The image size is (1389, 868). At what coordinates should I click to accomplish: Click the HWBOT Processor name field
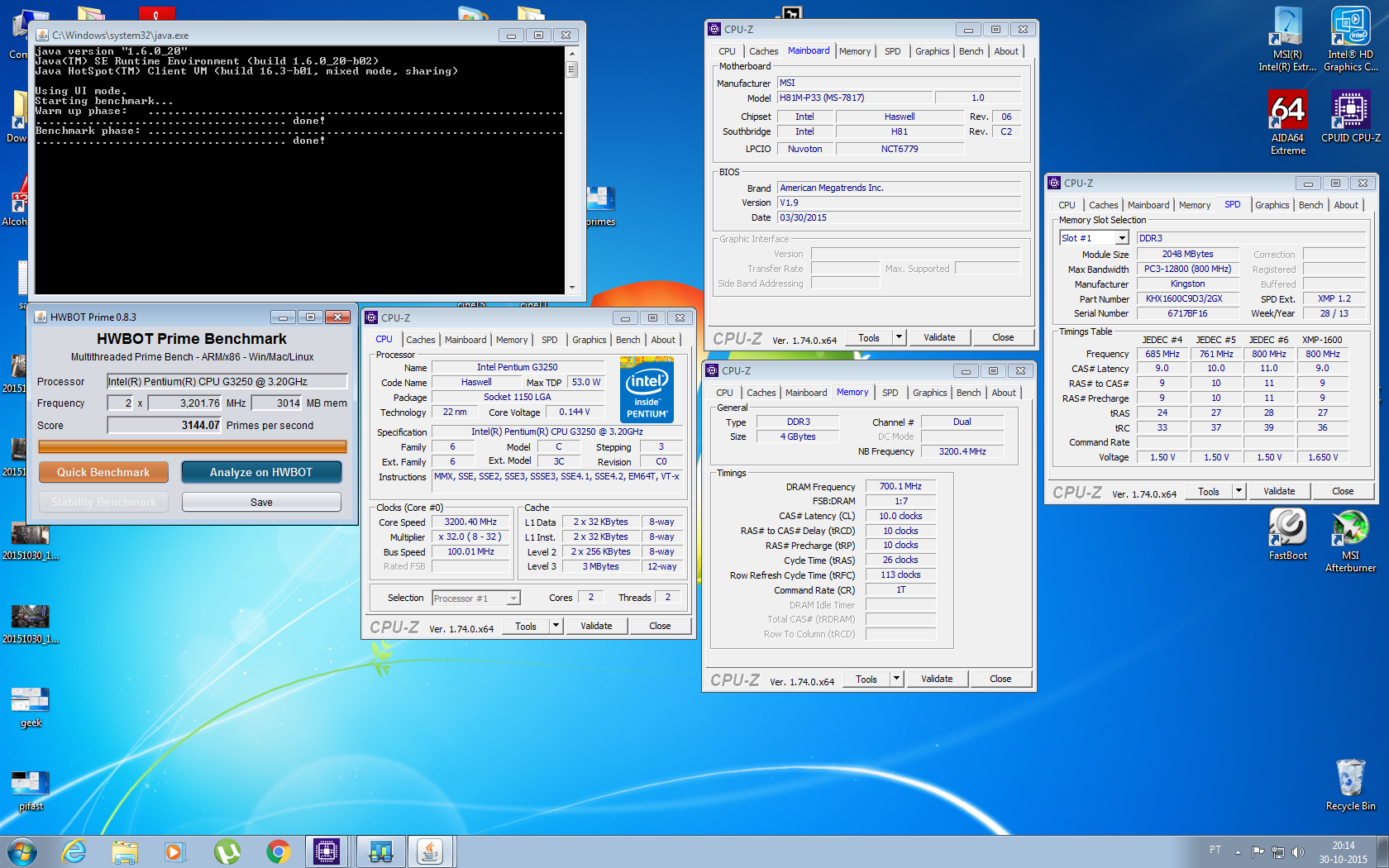click(227, 381)
